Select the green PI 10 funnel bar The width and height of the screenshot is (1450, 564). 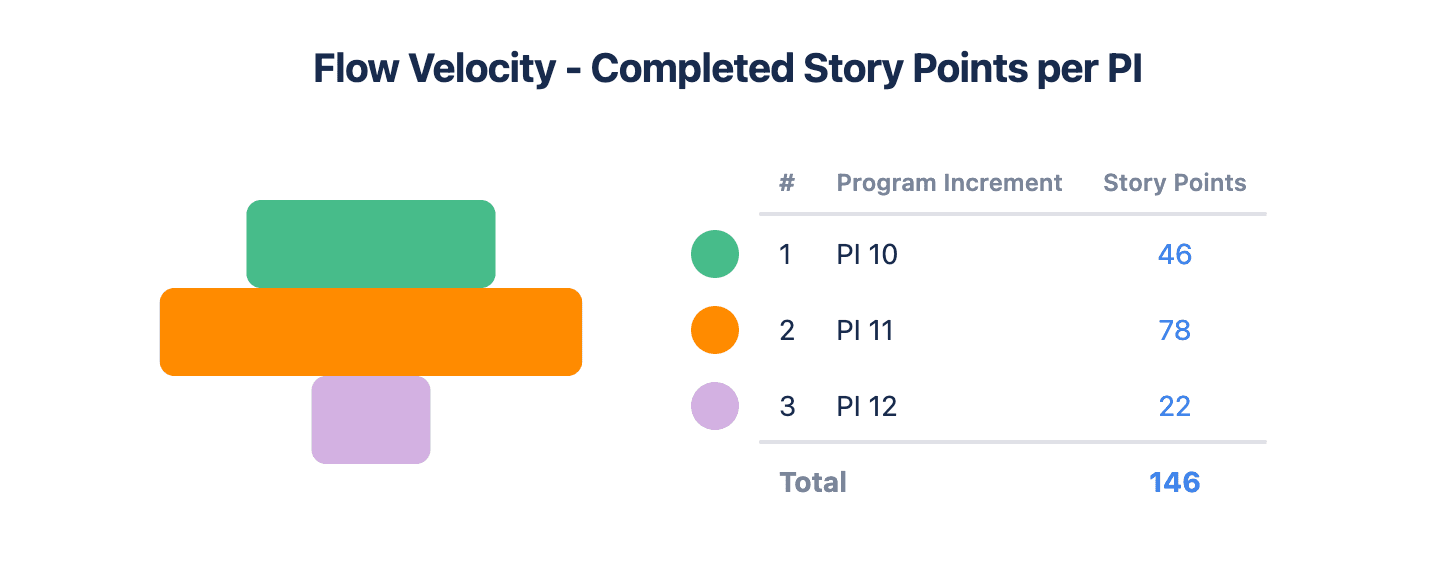[x=371, y=244]
